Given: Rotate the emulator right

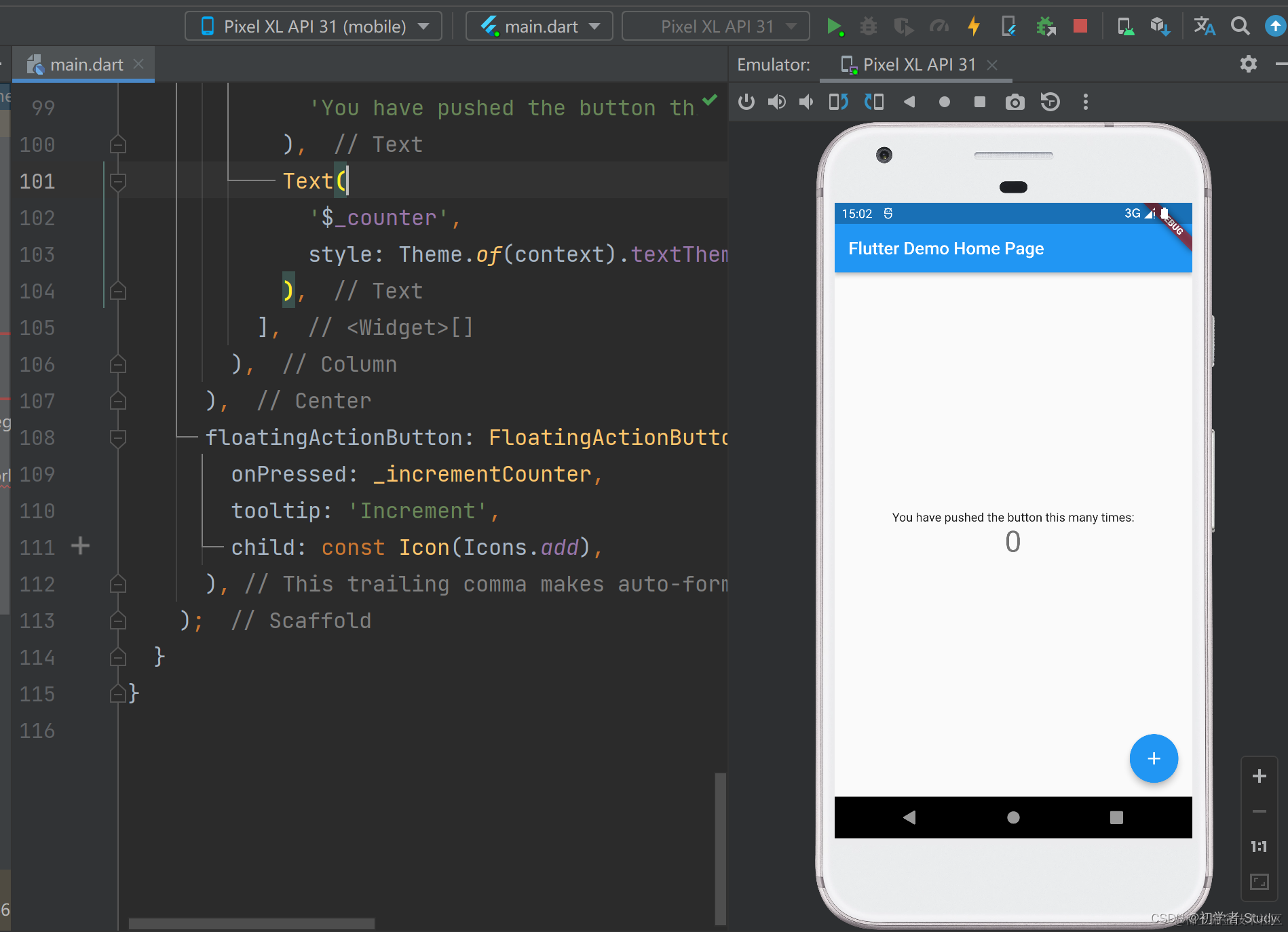Looking at the screenshot, I should [x=874, y=102].
